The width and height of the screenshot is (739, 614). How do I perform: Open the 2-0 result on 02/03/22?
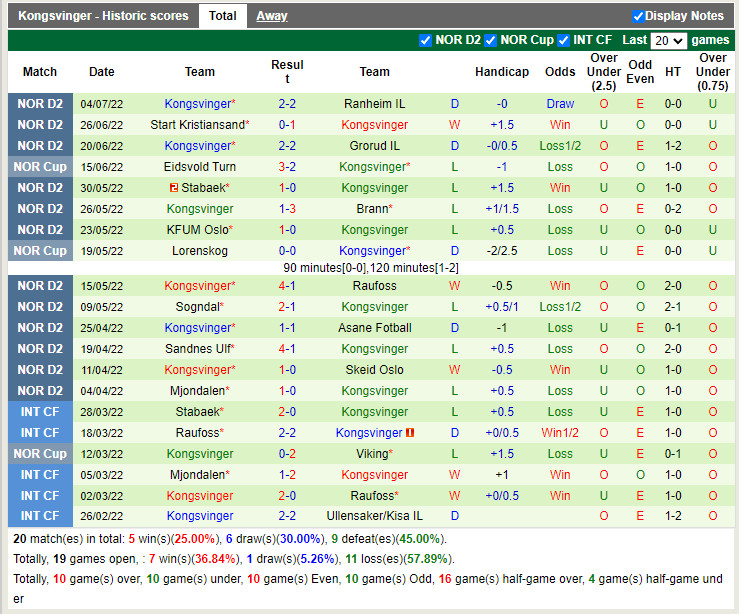pyautogui.click(x=287, y=496)
